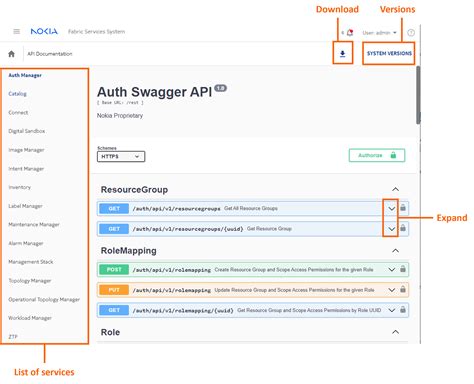Expand PUT rolemapping endpoint chevron
The height and width of the screenshot is (384, 474).
(392, 290)
